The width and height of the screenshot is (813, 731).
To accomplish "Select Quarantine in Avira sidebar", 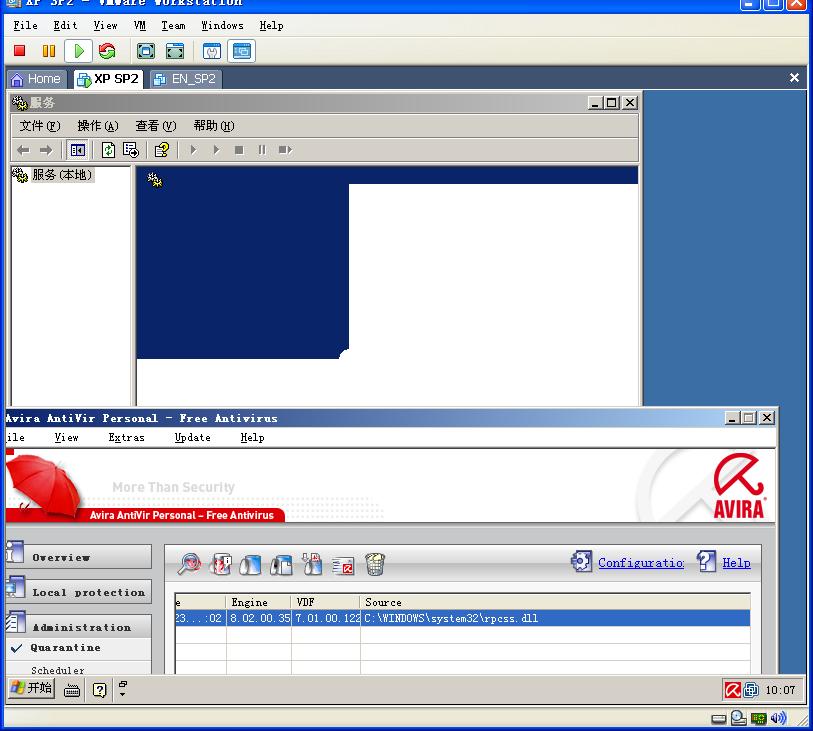I will pyautogui.click(x=65, y=648).
